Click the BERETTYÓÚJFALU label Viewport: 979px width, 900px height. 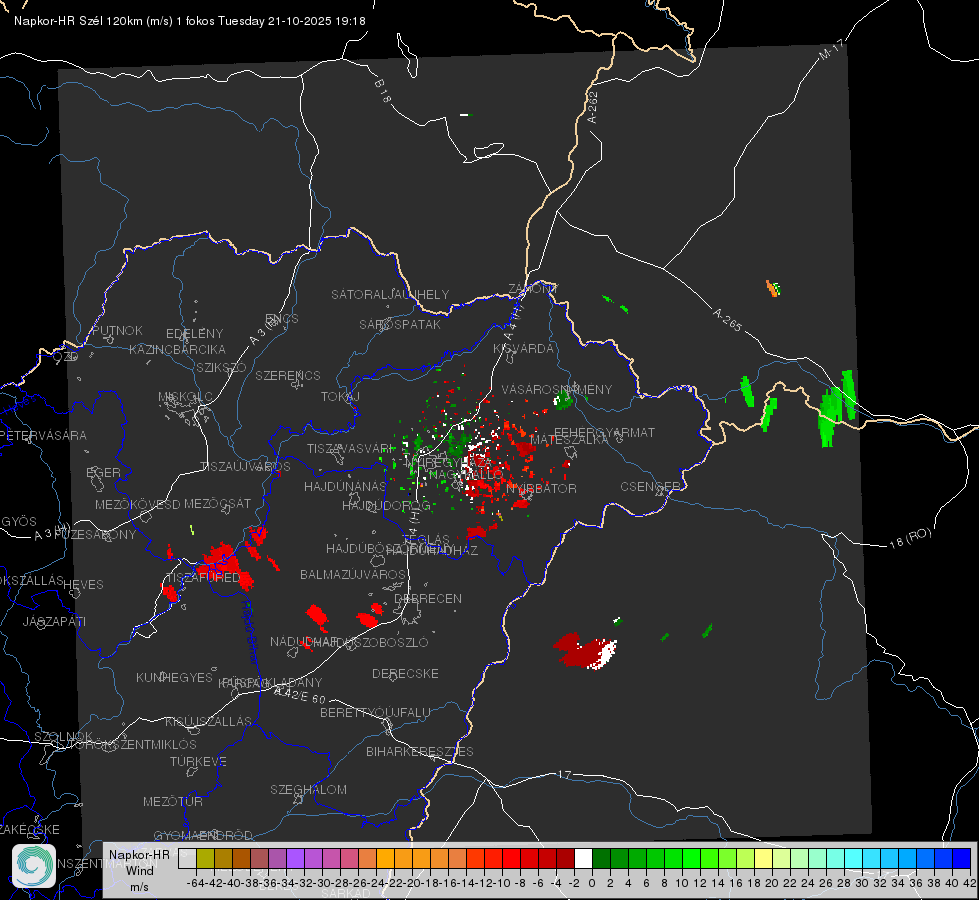(375, 713)
